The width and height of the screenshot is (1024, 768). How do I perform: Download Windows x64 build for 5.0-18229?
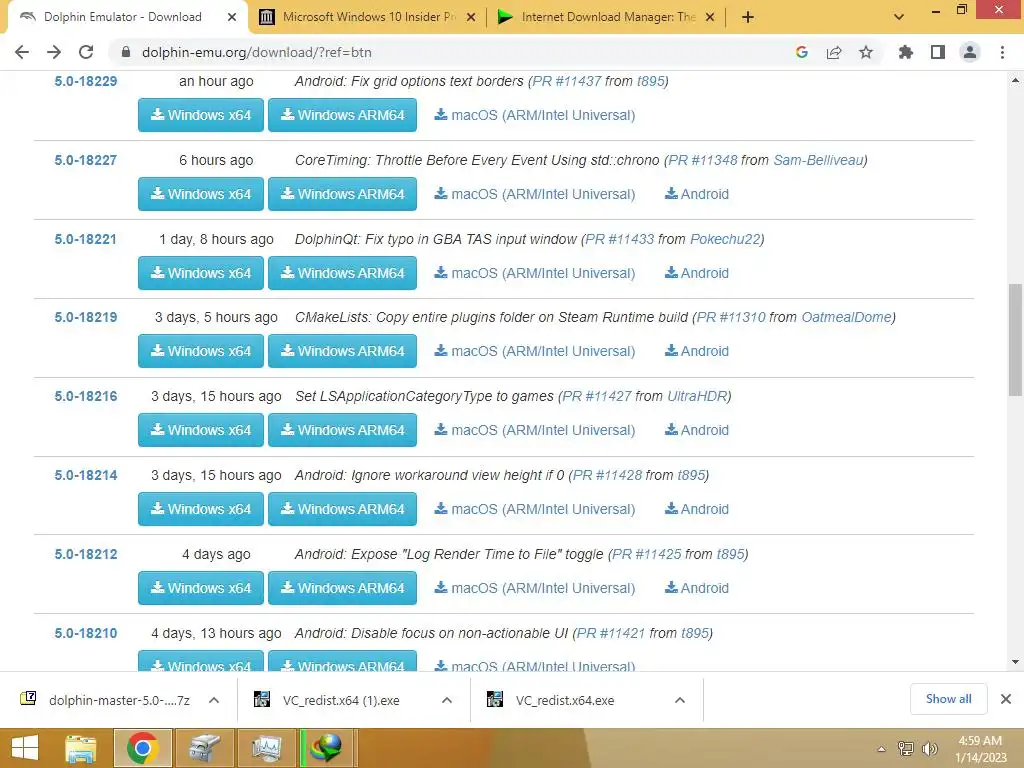201,115
